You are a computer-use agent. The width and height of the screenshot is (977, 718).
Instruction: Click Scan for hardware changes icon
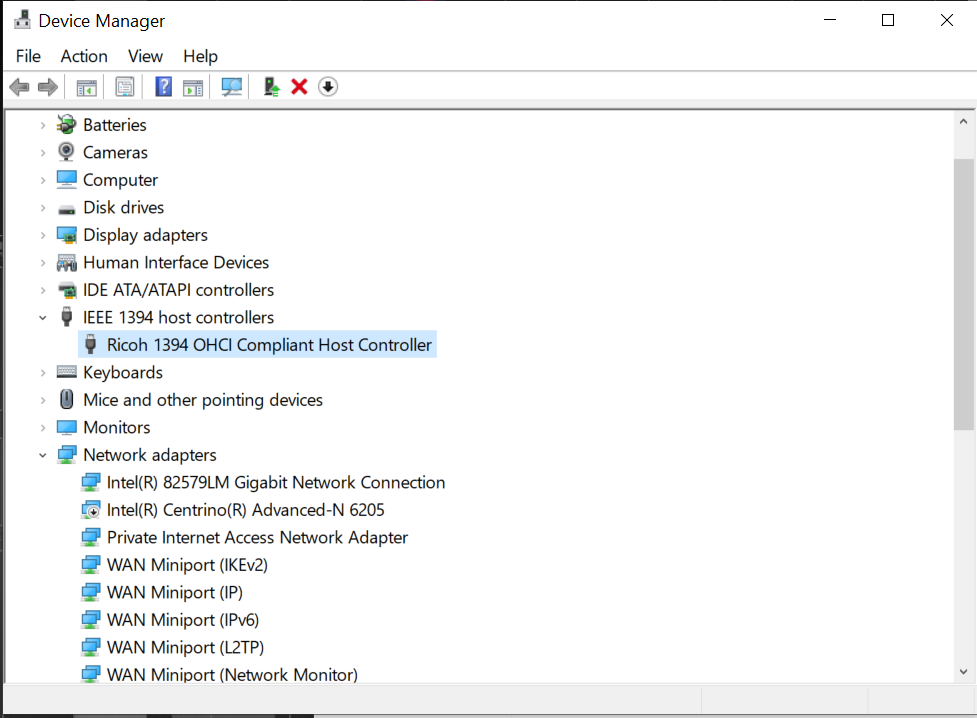tap(232, 87)
